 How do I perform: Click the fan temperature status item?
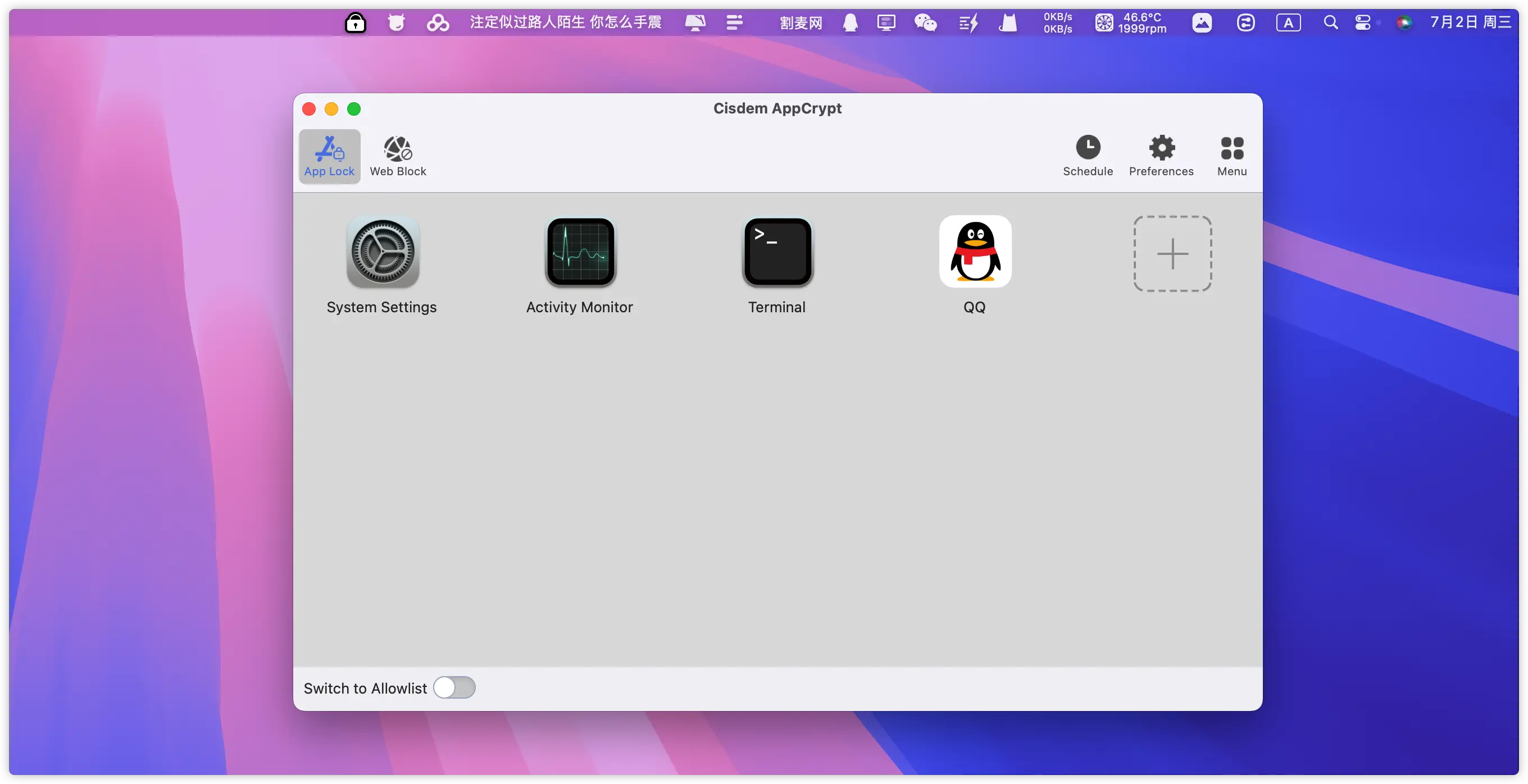pyautogui.click(x=1131, y=22)
